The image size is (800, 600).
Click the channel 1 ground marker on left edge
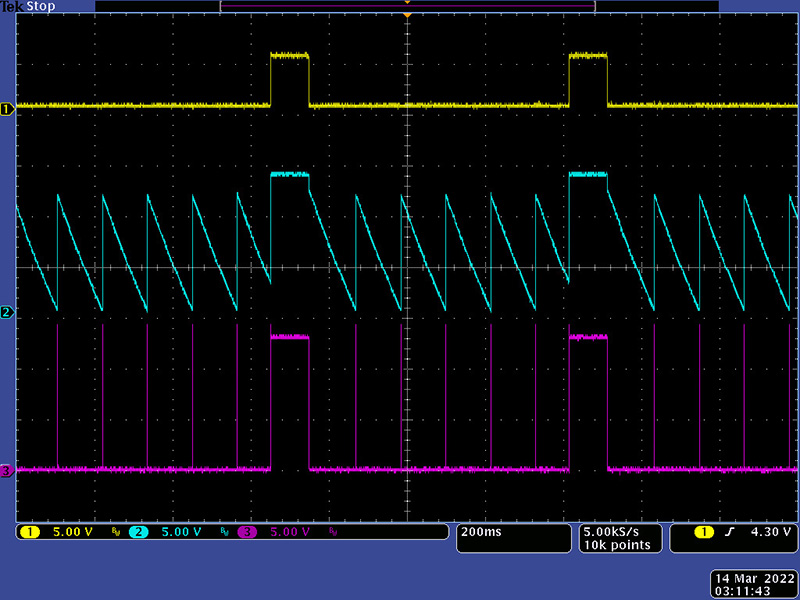(7, 108)
